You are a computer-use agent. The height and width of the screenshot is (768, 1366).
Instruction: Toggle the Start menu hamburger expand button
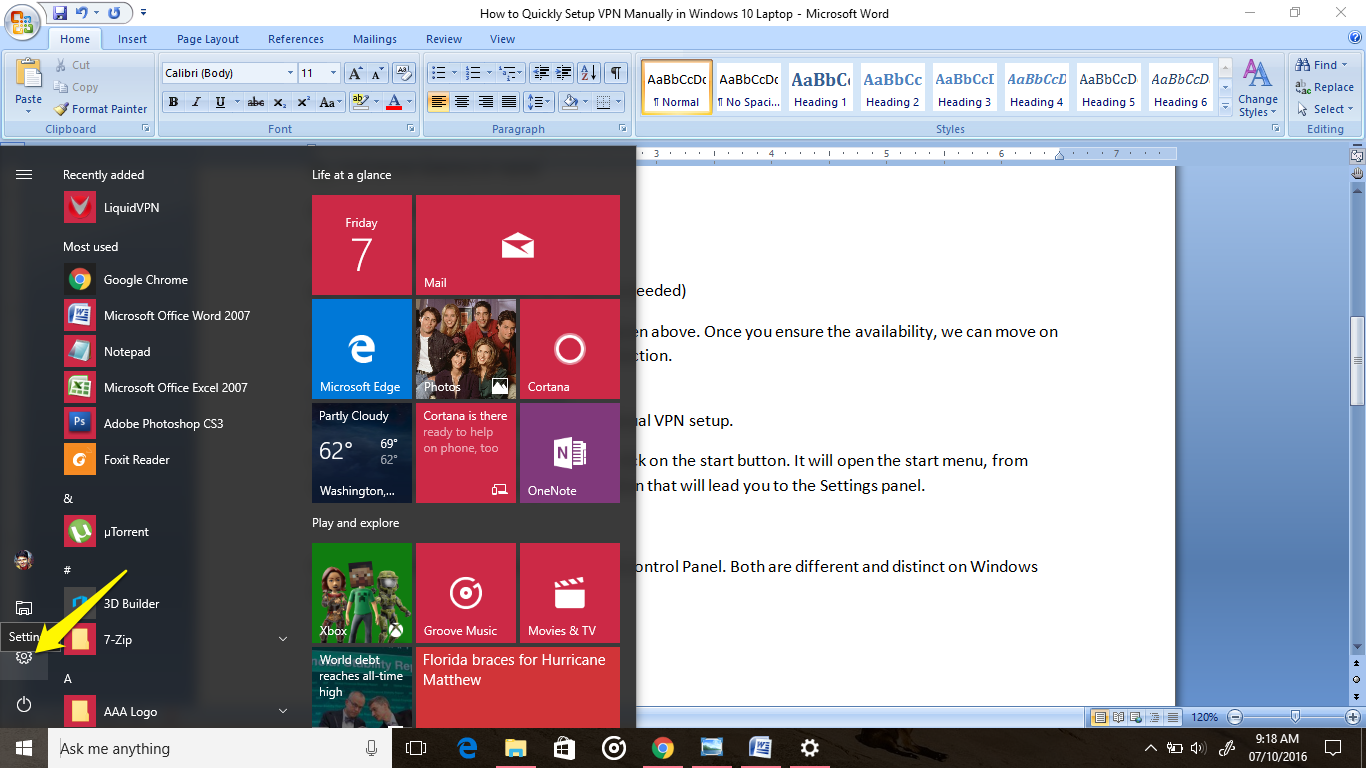pyautogui.click(x=24, y=174)
